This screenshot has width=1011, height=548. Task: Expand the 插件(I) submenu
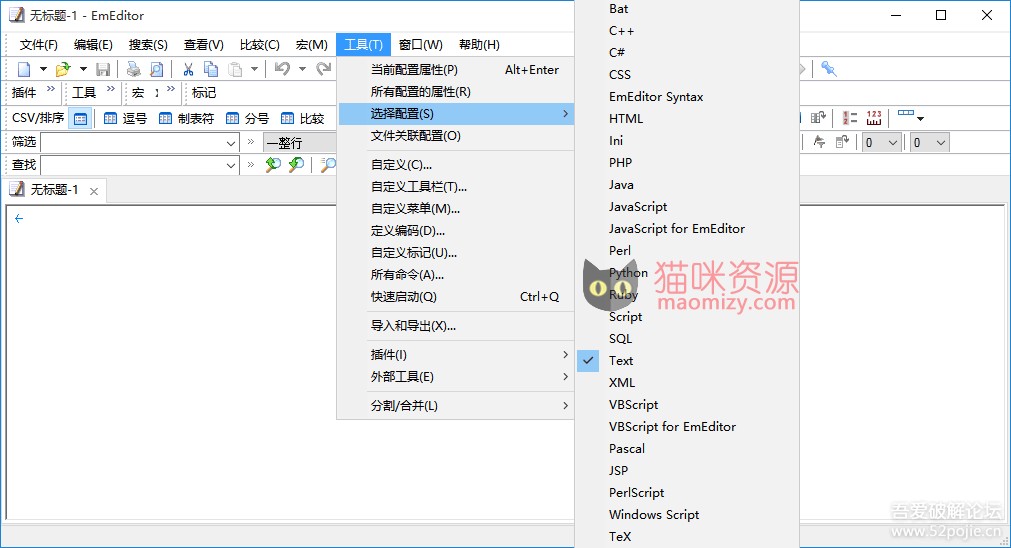pyautogui.click(x=456, y=355)
